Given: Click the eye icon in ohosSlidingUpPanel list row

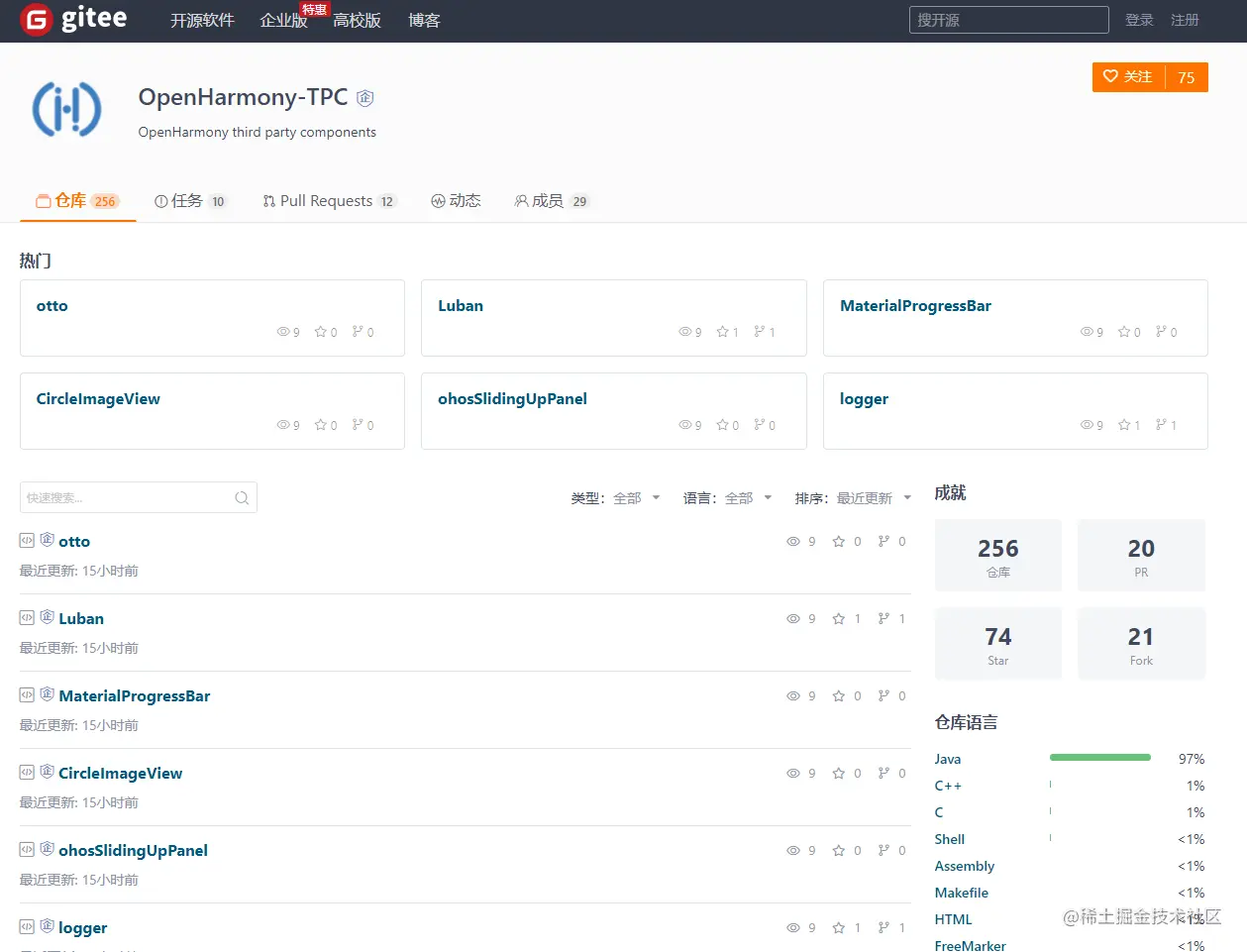Looking at the screenshot, I should pyautogui.click(x=793, y=851).
